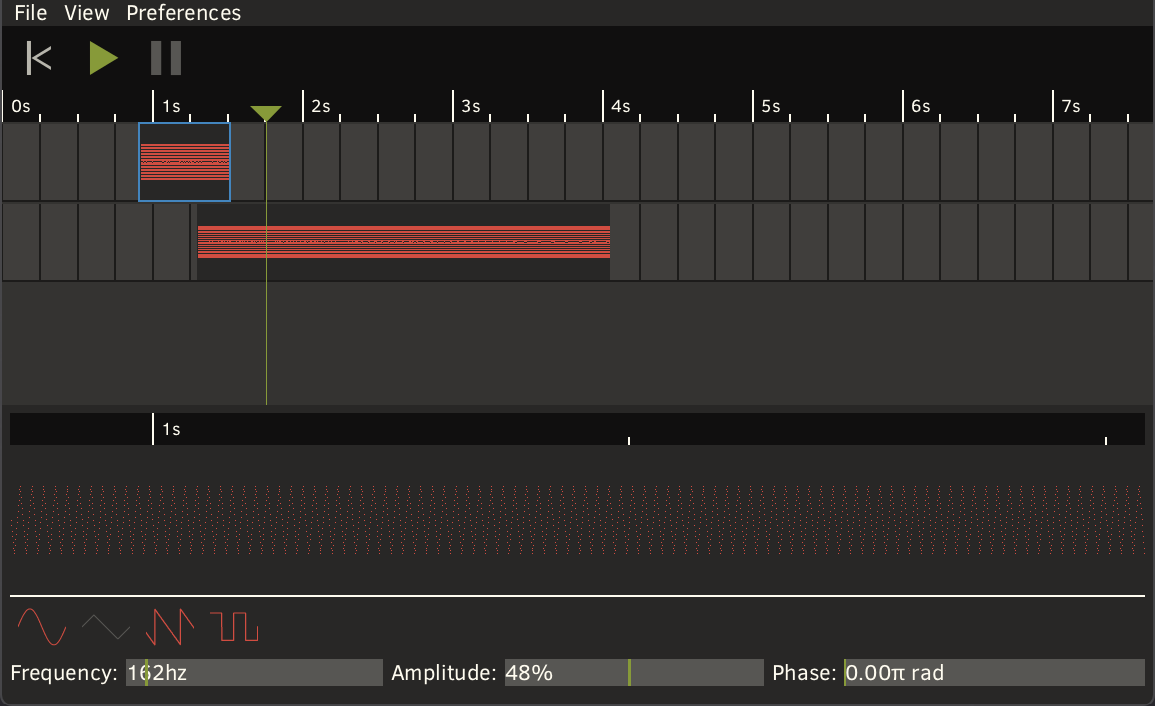Viewport: 1155px width, 706px height.
Task: Select the square wave shape
Action: point(234,627)
